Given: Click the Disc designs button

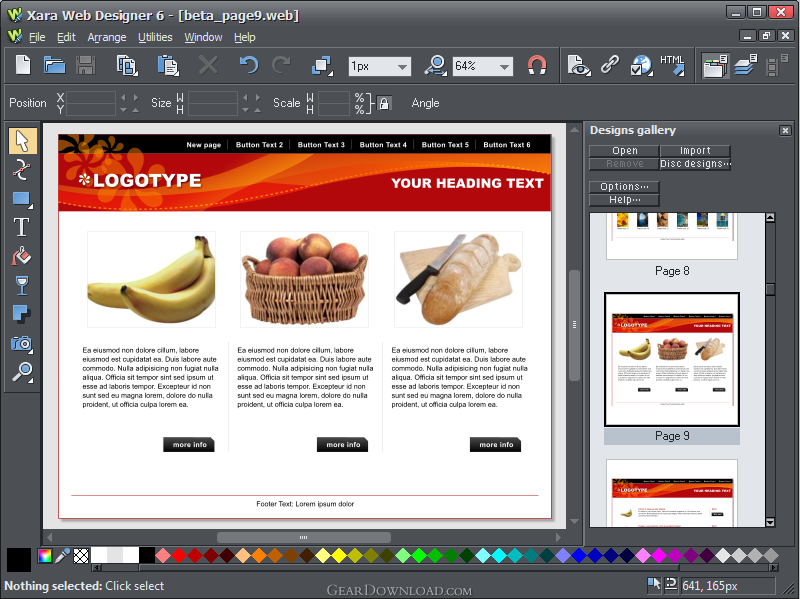Looking at the screenshot, I should click(695, 164).
